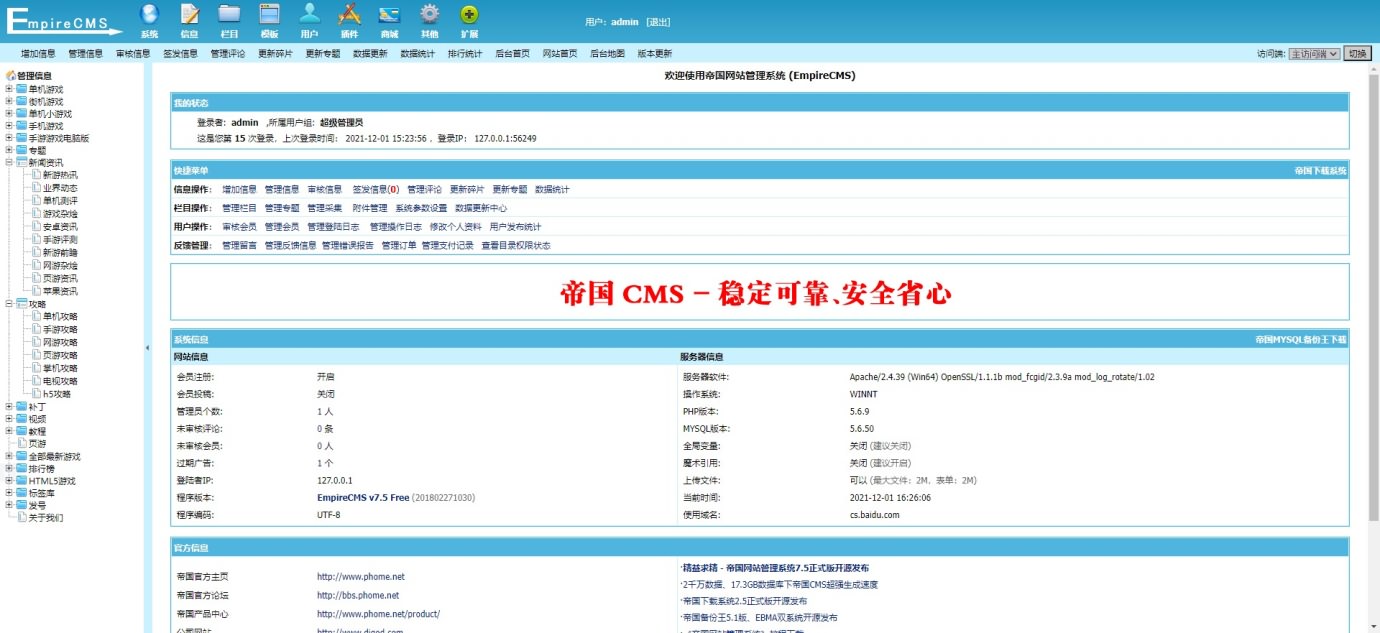Select 安卓资讯 in the tree

(x=60, y=226)
